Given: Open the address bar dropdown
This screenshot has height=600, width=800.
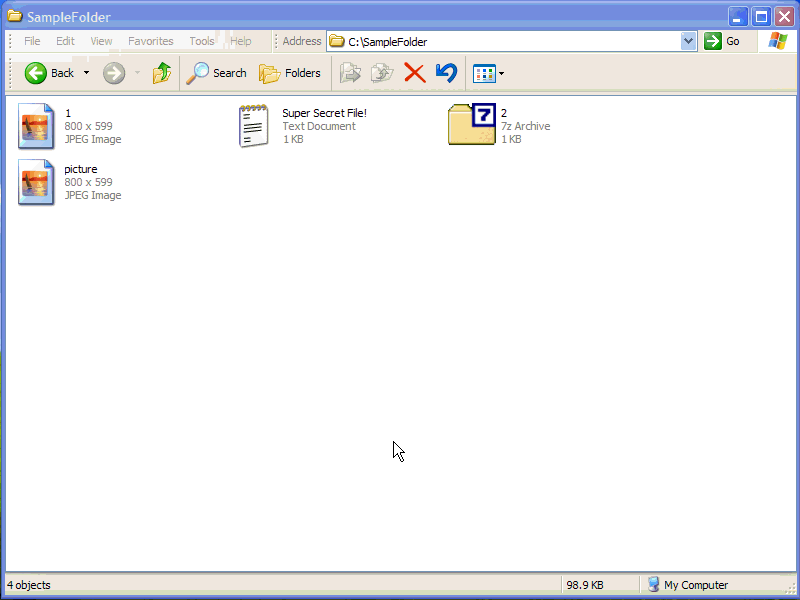Looking at the screenshot, I should click(688, 41).
